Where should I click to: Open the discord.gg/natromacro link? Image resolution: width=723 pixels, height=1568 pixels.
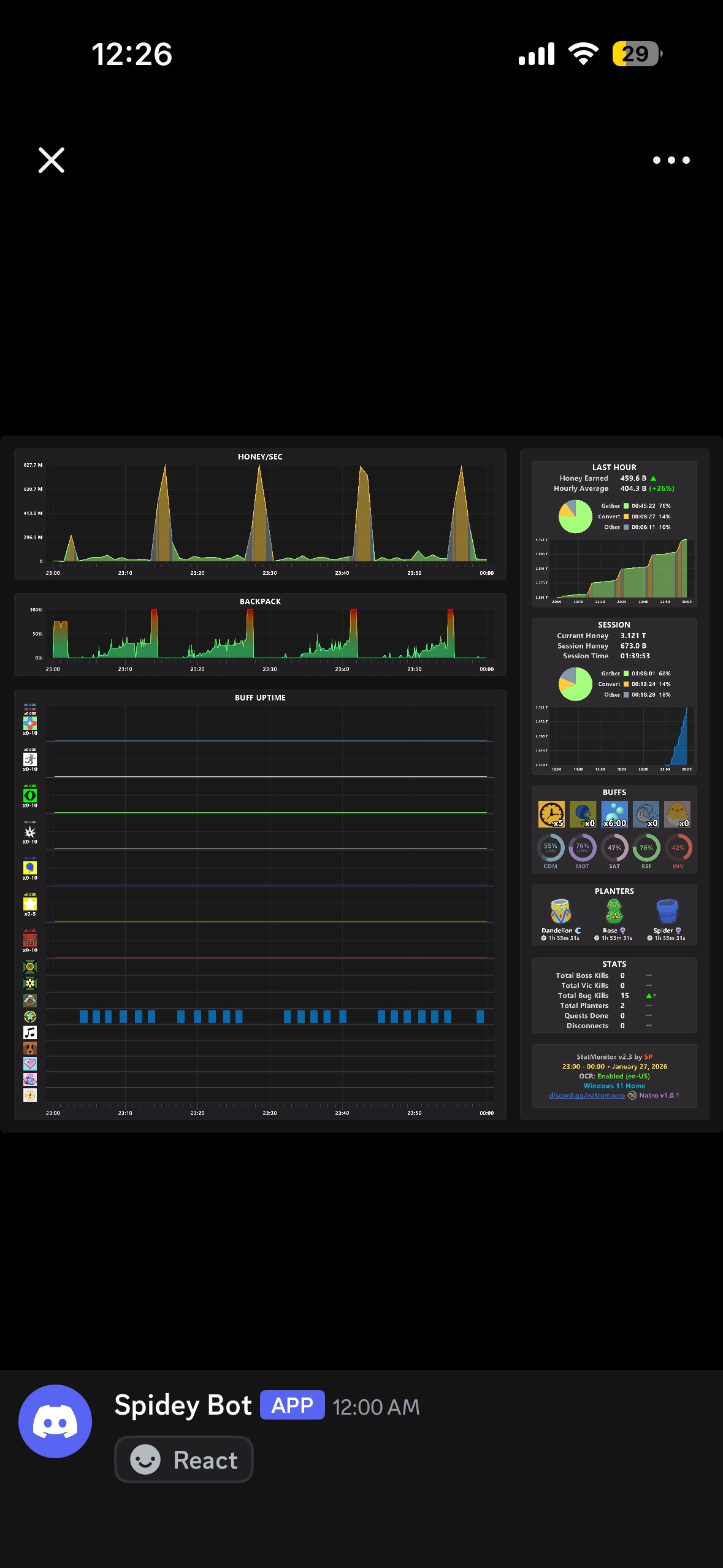pos(587,1096)
